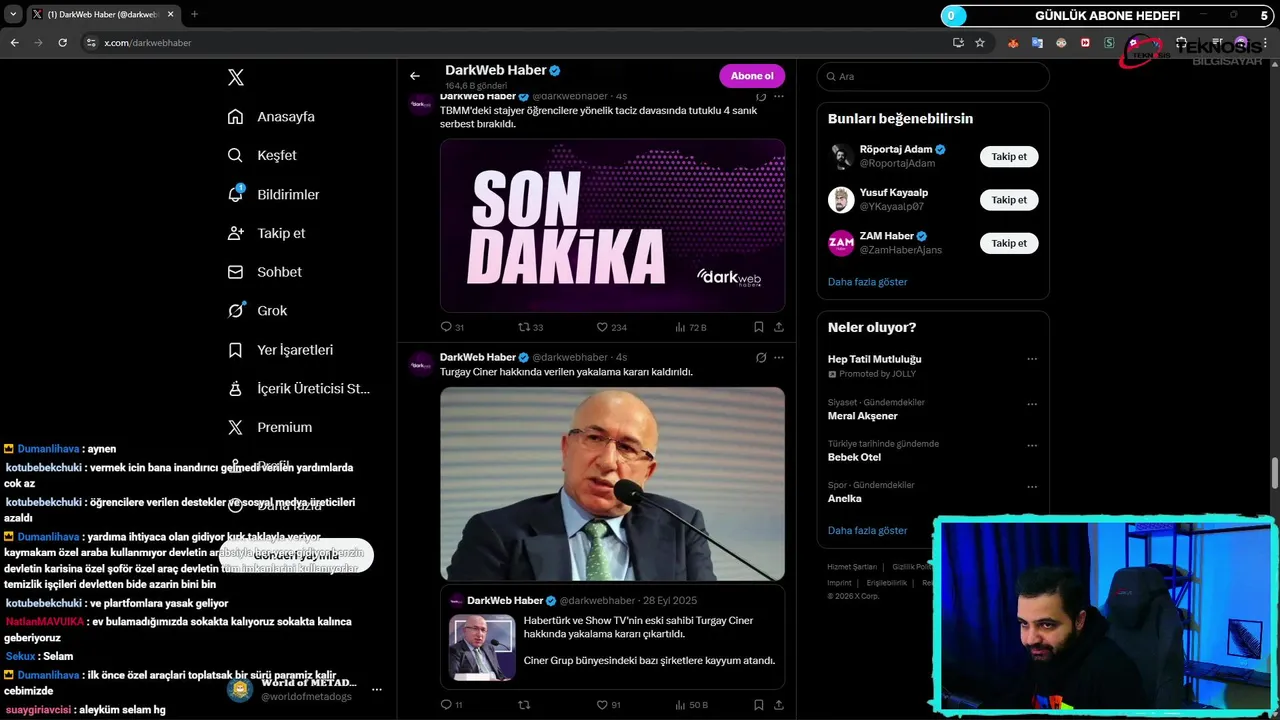Click back arrow on DarkWeb Haber profile
This screenshot has height=720, width=1280.
point(415,76)
